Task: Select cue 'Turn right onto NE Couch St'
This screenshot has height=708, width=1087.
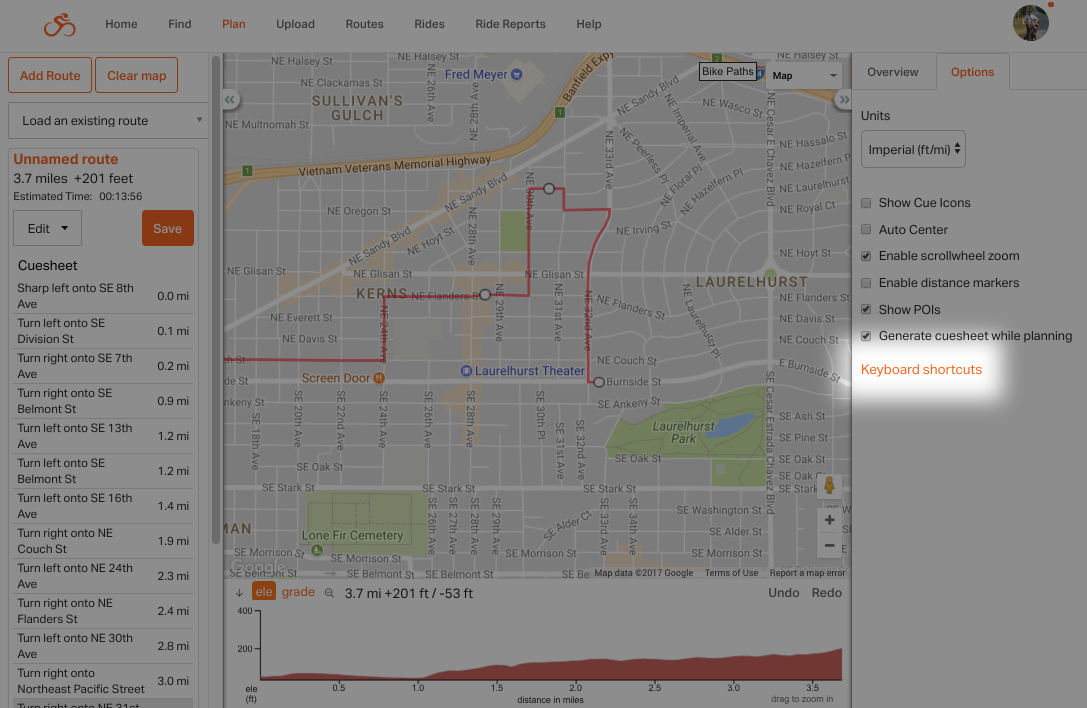Action: 103,541
